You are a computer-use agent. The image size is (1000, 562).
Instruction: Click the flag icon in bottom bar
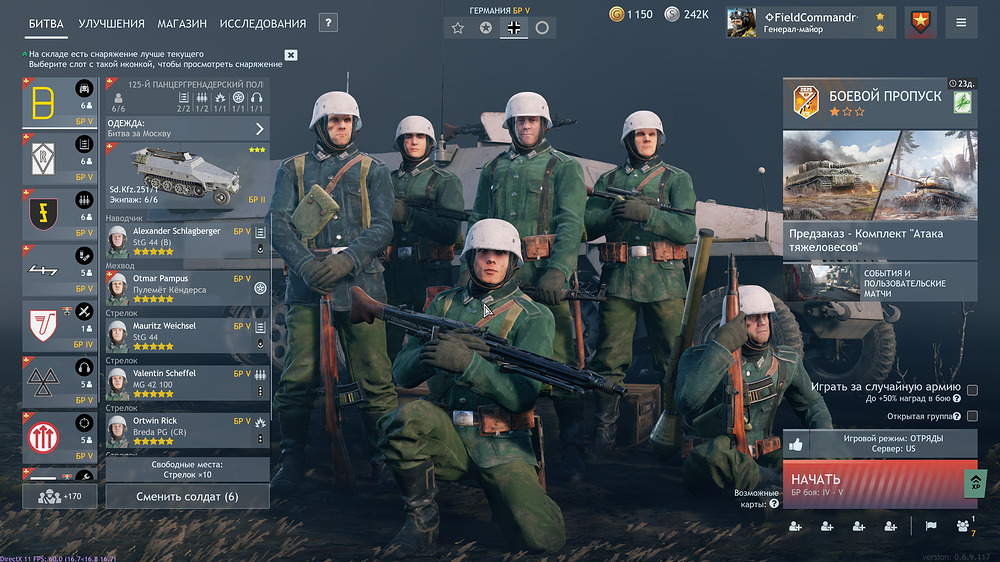click(x=930, y=526)
